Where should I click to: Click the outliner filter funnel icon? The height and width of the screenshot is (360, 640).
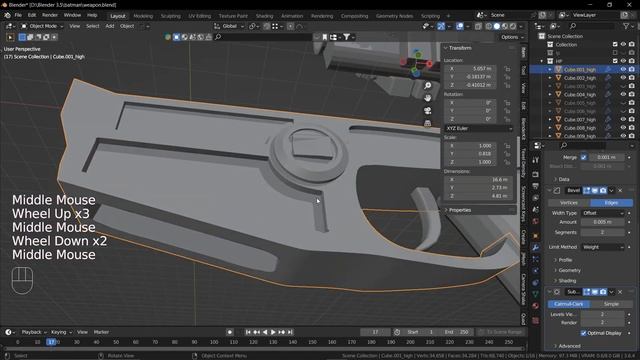[x=626, y=26]
